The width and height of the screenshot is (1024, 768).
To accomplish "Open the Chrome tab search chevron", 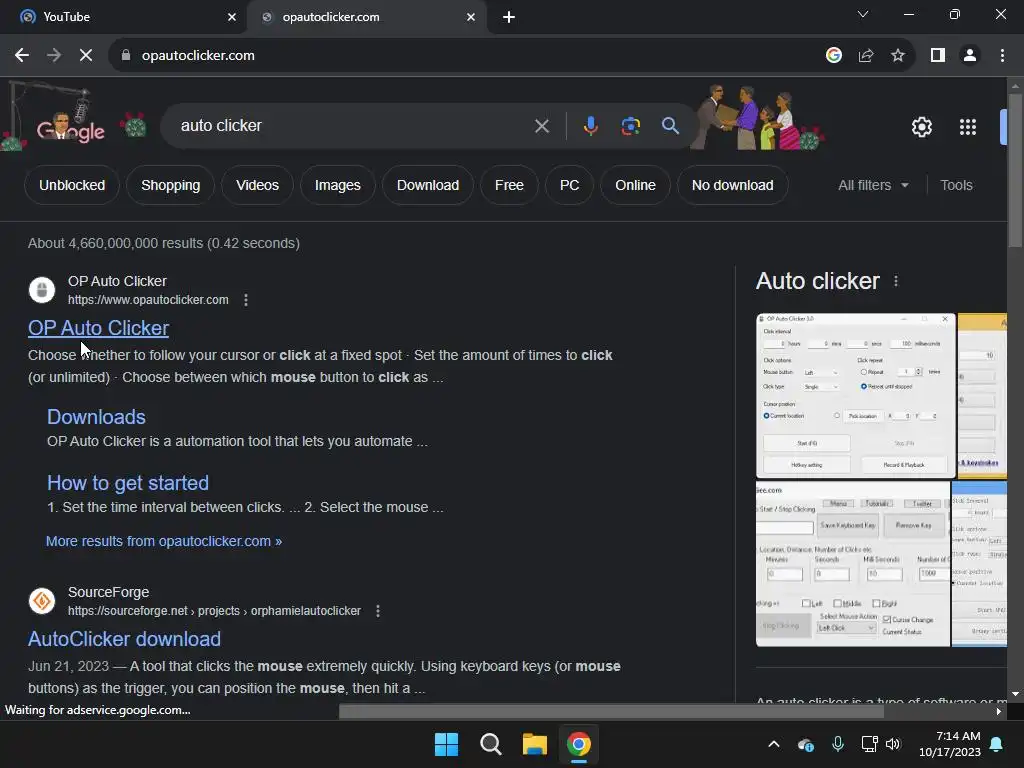I will tap(863, 14).
